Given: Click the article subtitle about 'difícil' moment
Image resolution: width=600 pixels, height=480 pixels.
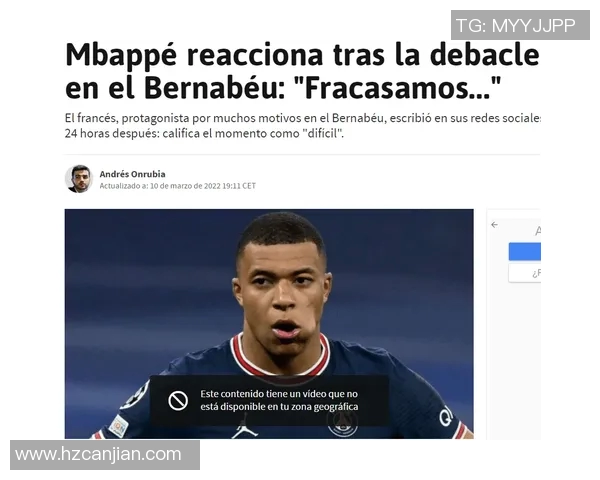Looking at the screenshot, I should [x=302, y=126].
